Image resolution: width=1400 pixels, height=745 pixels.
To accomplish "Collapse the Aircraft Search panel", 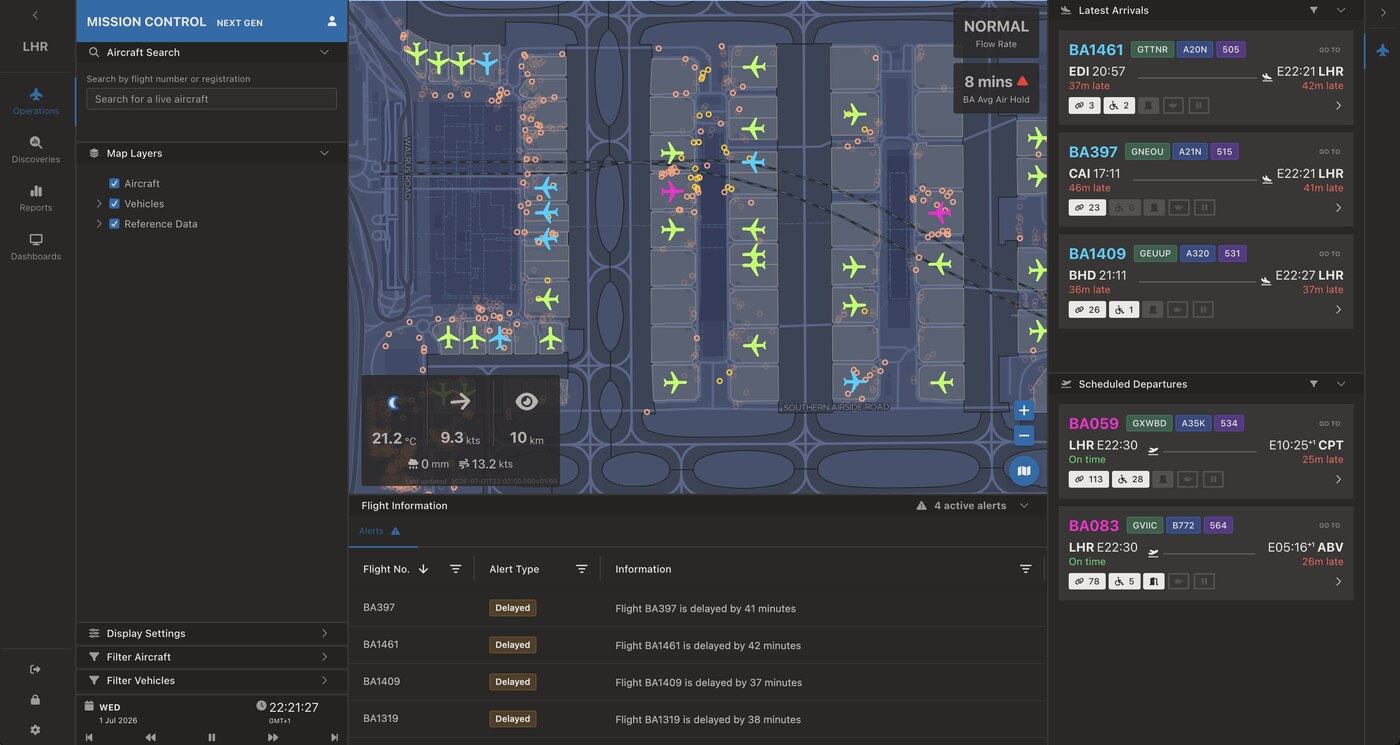I will [324, 52].
